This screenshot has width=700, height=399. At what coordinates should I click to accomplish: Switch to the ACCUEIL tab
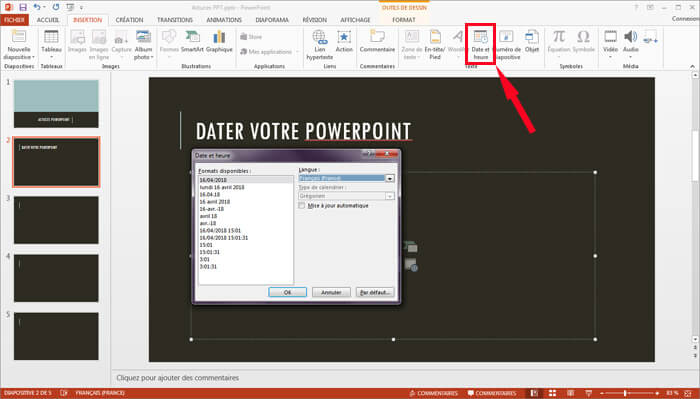pos(48,20)
